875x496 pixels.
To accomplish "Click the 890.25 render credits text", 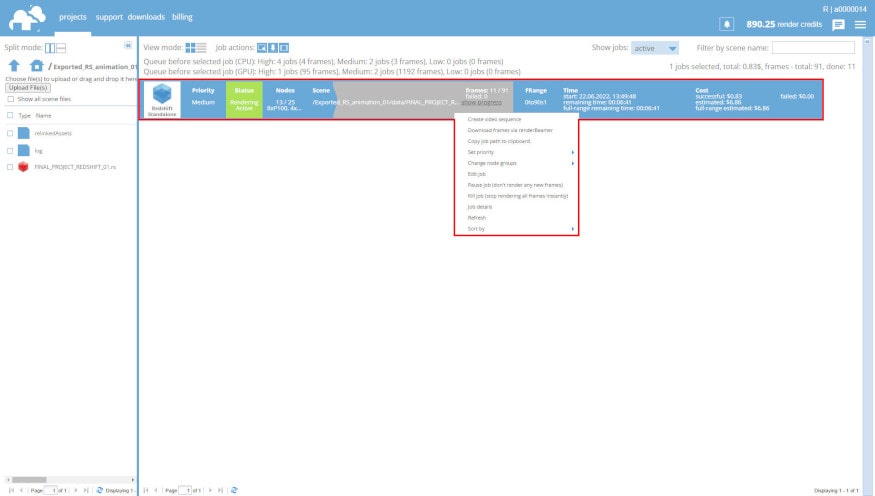I will pos(784,25).
